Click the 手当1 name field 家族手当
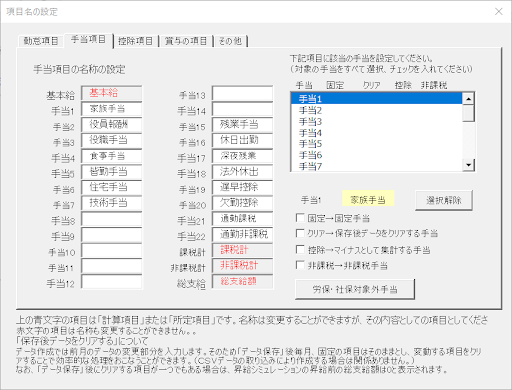Screen dimensions: 512x390 (112, 109)
